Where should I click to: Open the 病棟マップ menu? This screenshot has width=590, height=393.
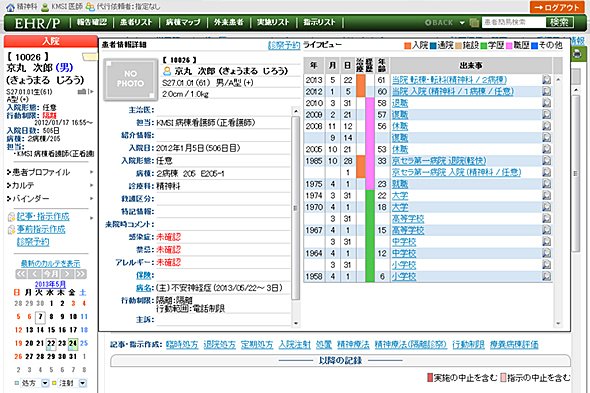coord(183,23)
